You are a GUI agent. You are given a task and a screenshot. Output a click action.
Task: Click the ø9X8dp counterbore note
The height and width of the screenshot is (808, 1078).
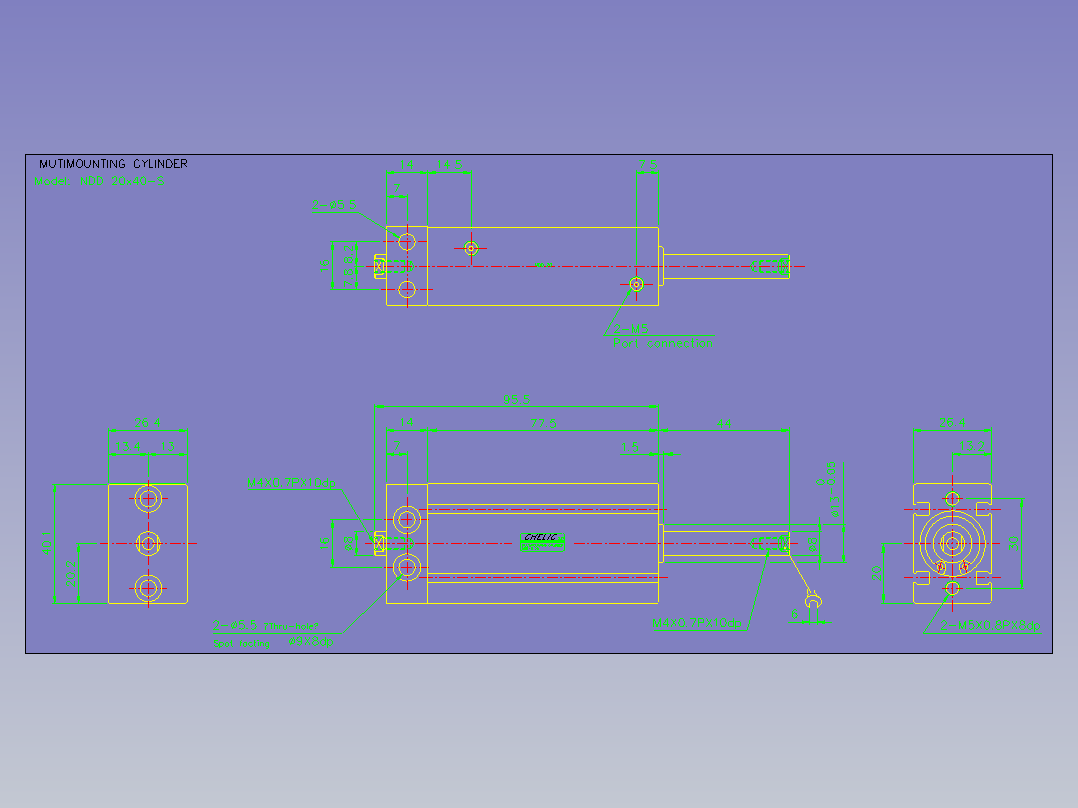(x=311, y=641)
